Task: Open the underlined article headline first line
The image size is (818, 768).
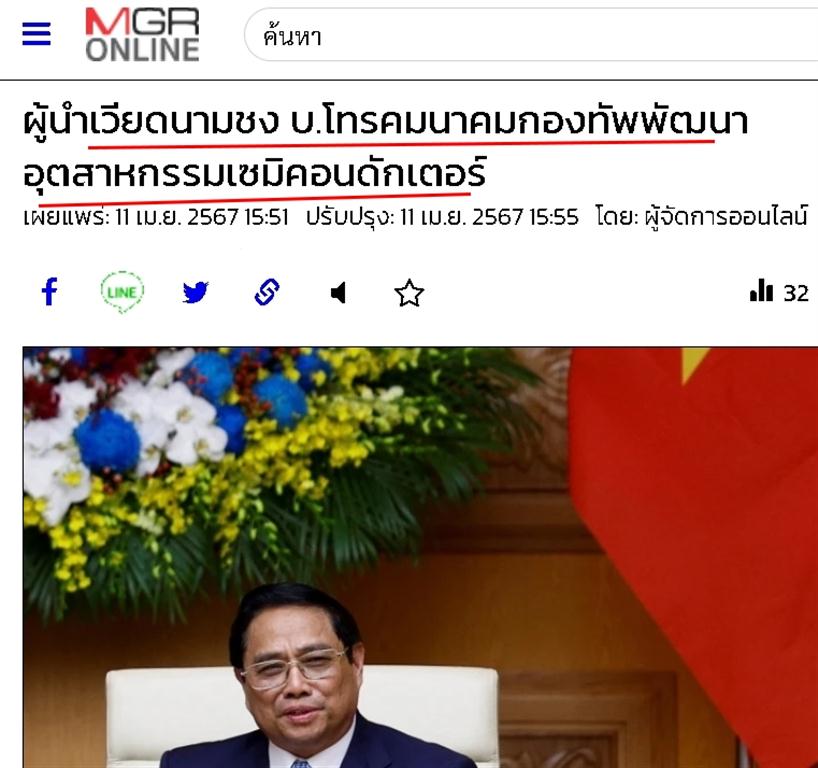Action: click(386, 121)
